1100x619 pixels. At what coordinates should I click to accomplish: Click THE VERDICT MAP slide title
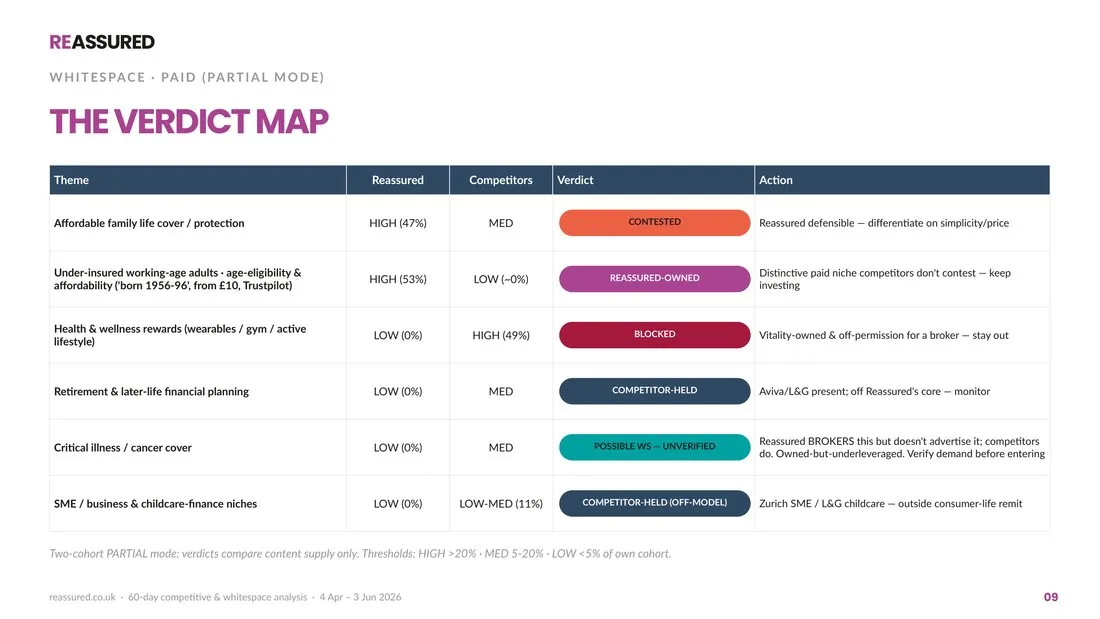189,121
